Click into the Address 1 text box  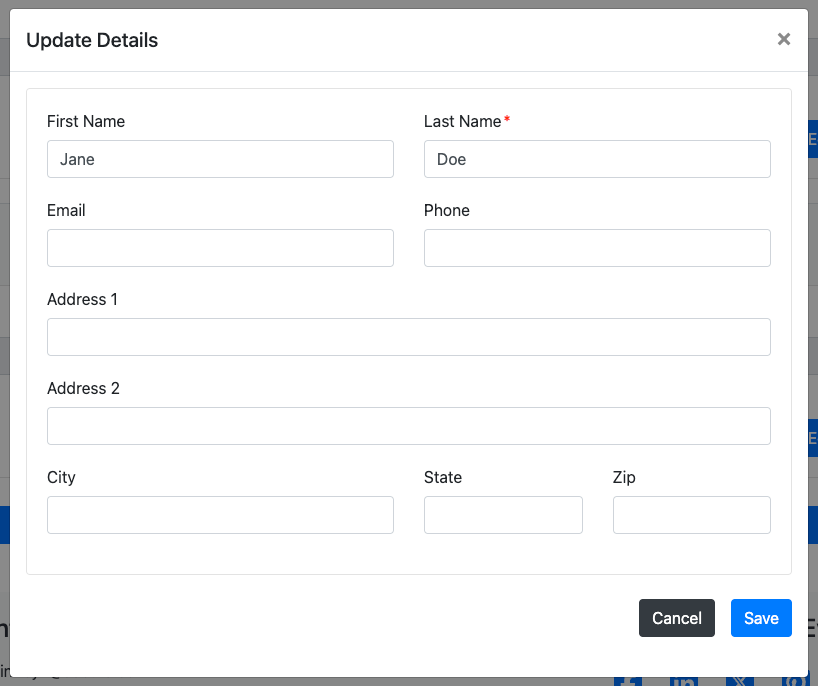408,337
